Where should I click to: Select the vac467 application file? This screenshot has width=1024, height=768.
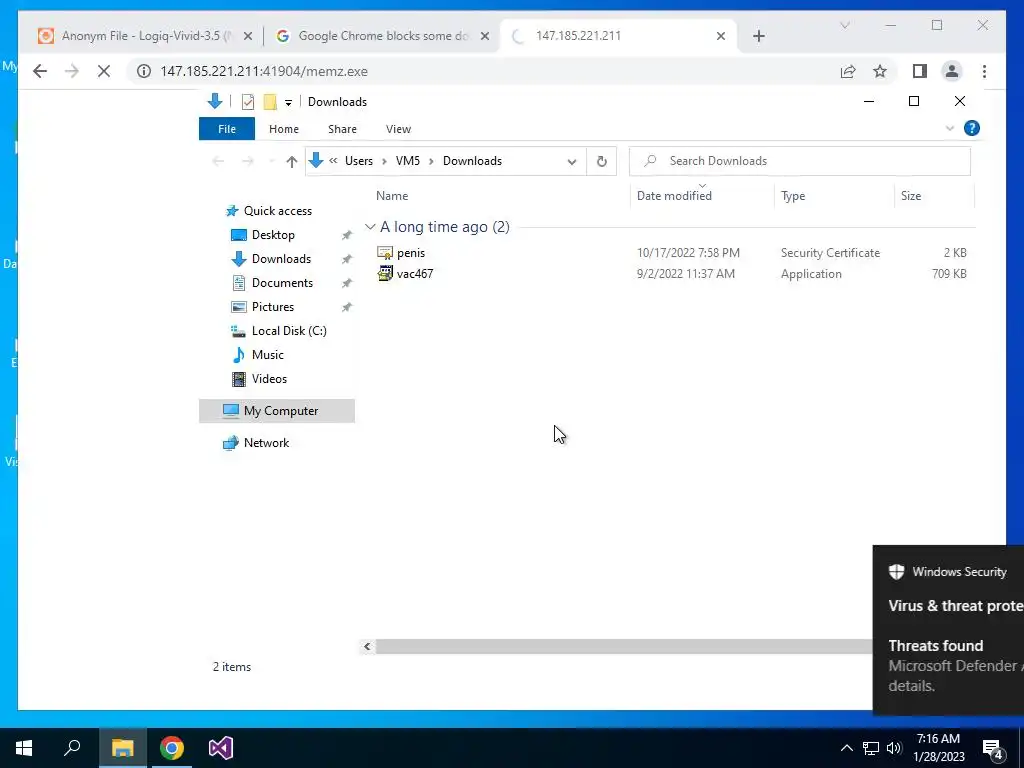415,274
